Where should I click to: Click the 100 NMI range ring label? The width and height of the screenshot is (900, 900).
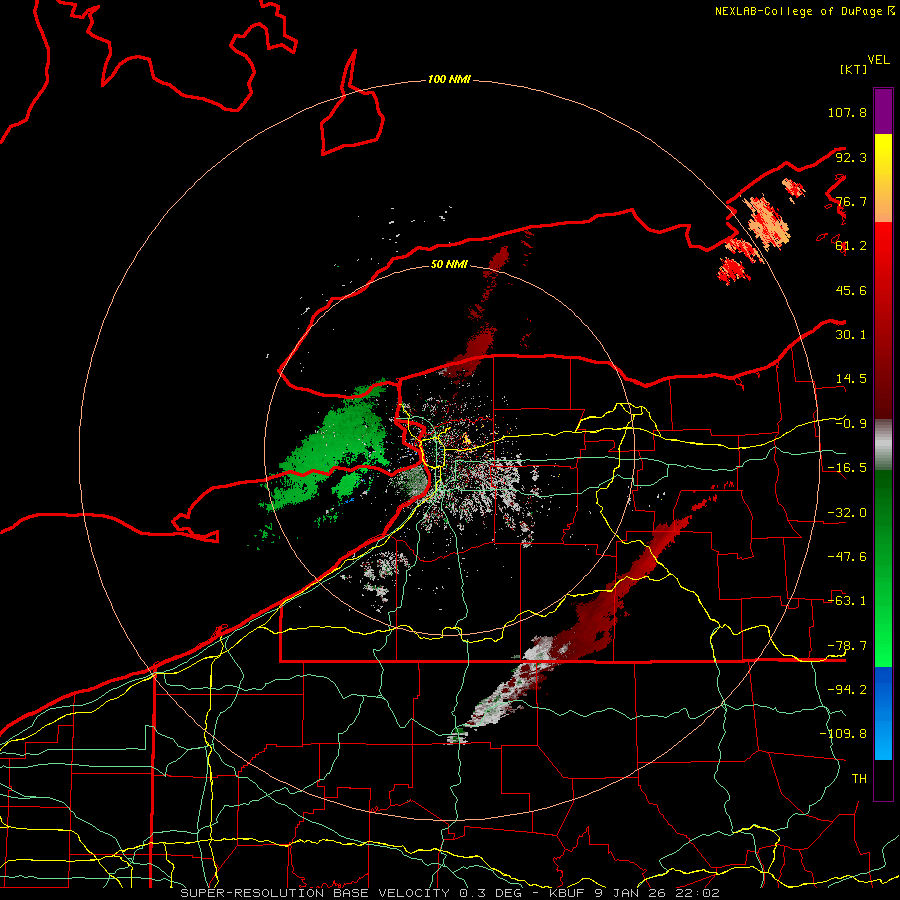pyautogui.click(x=449, y=79)
